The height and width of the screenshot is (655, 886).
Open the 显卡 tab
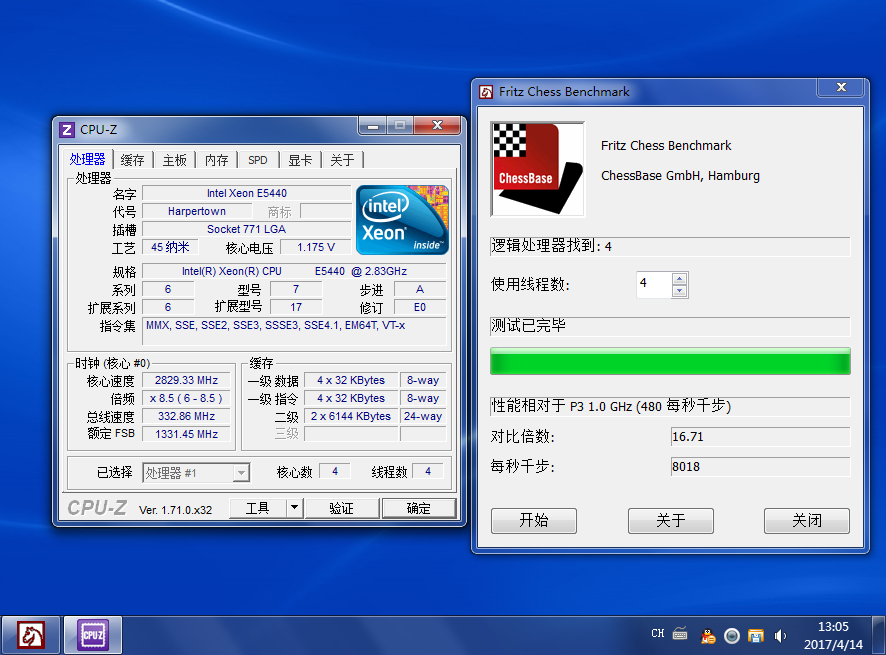click(300, 161)
